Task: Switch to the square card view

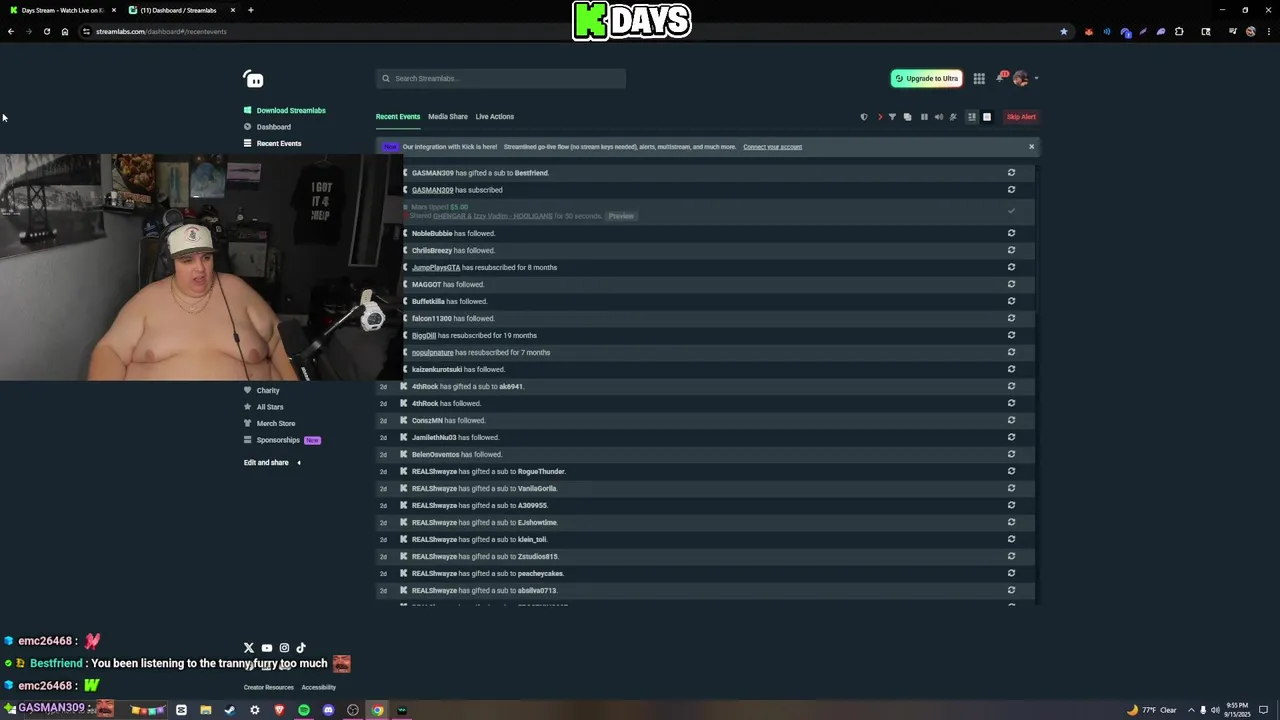Action: tap(987, 117)
